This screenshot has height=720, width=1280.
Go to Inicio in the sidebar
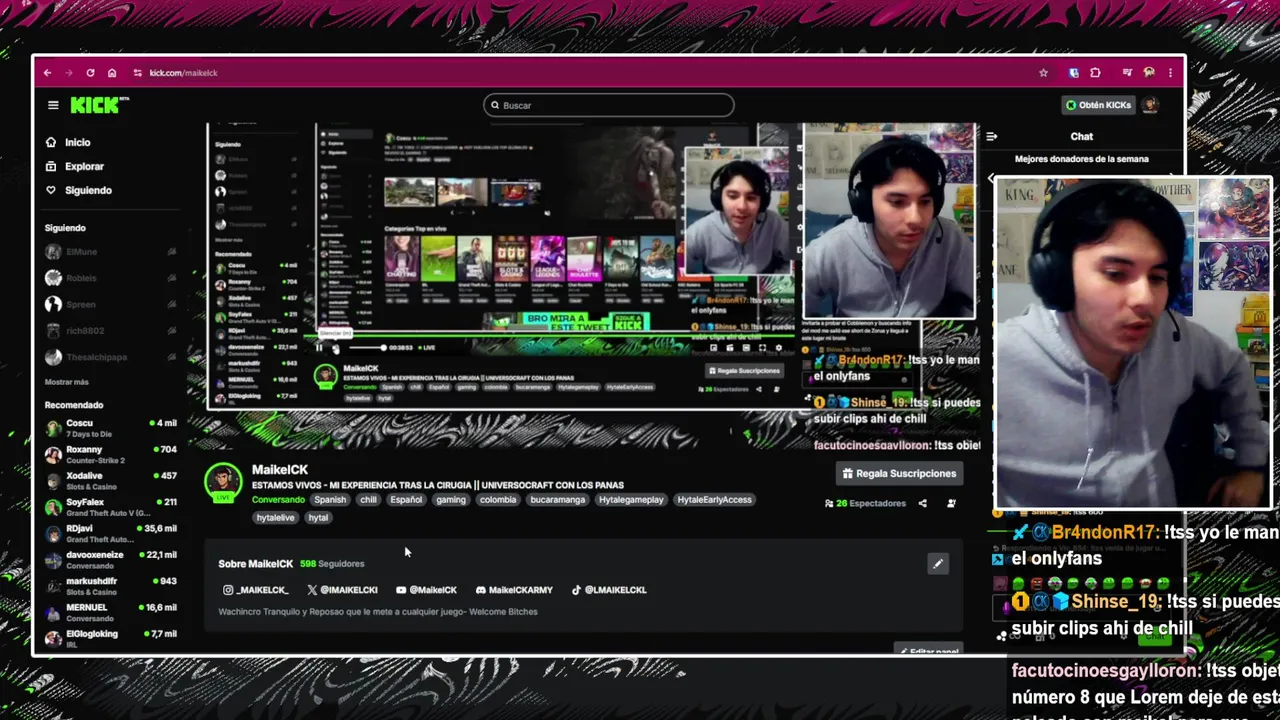(x=77, y=143)
